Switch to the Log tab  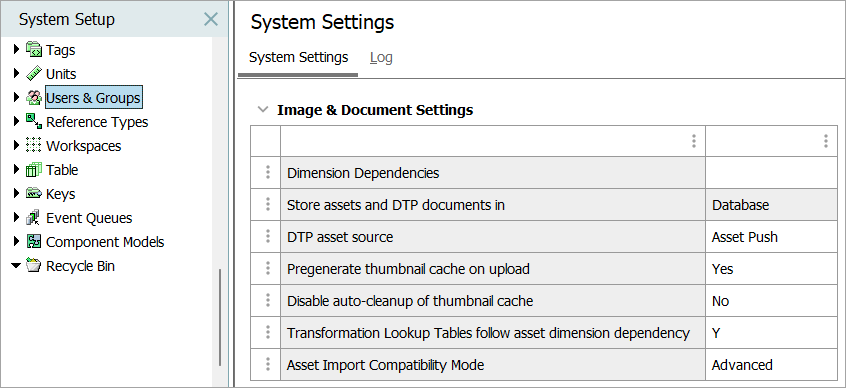pos(381,57)
